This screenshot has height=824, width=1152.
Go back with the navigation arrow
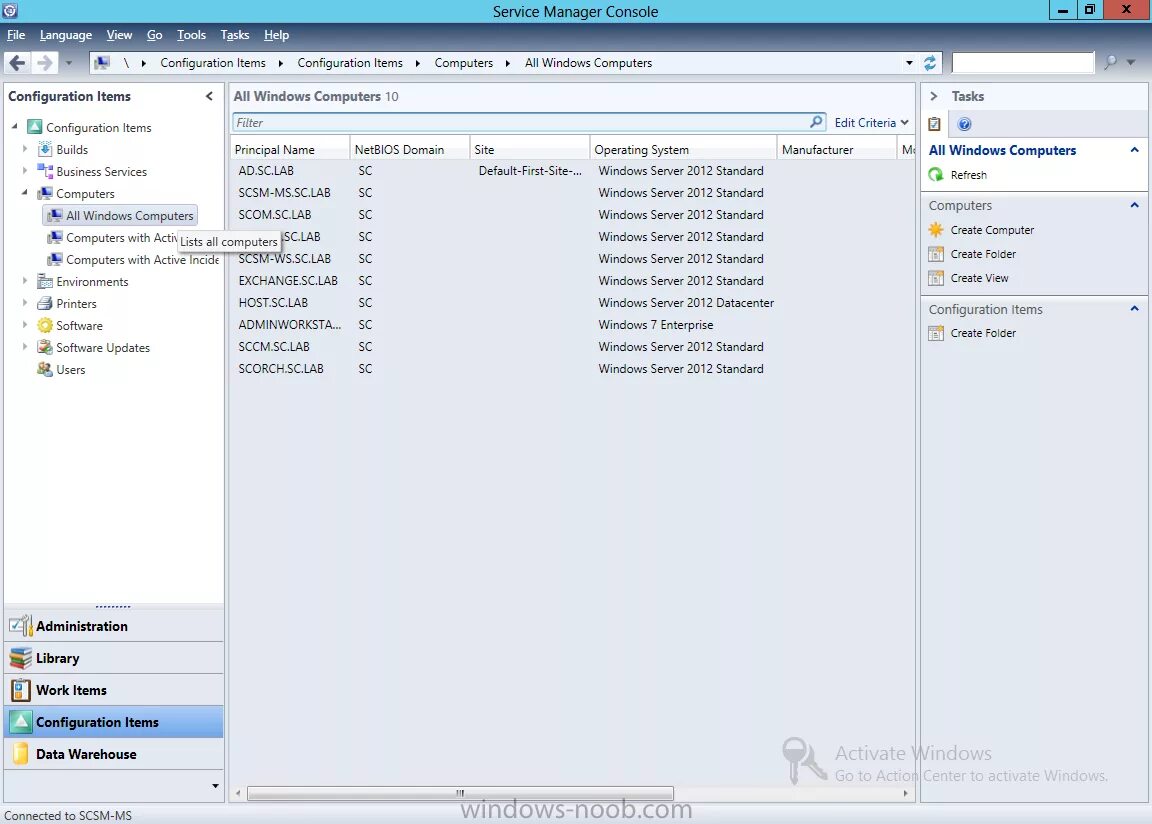pos(17,63)
